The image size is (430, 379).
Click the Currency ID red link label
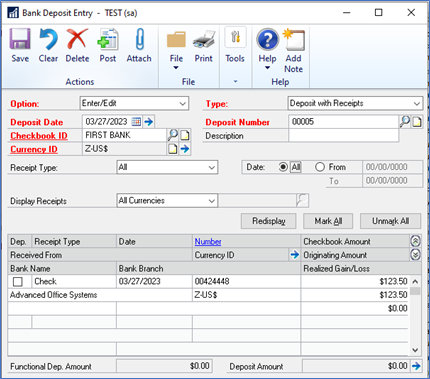click(x=34, y=149)
